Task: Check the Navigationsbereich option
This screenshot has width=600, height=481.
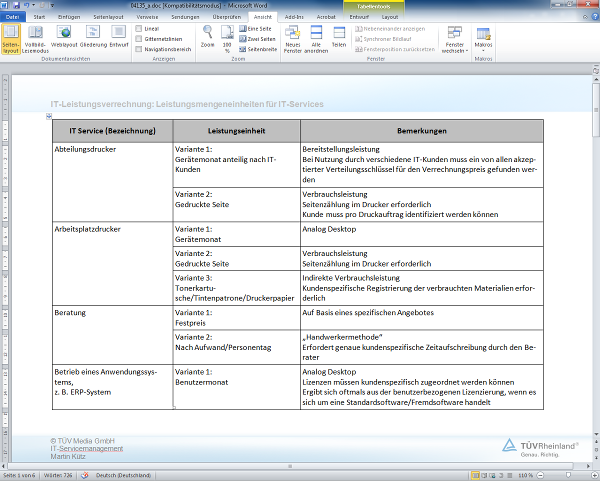Action: click(139, 48)
